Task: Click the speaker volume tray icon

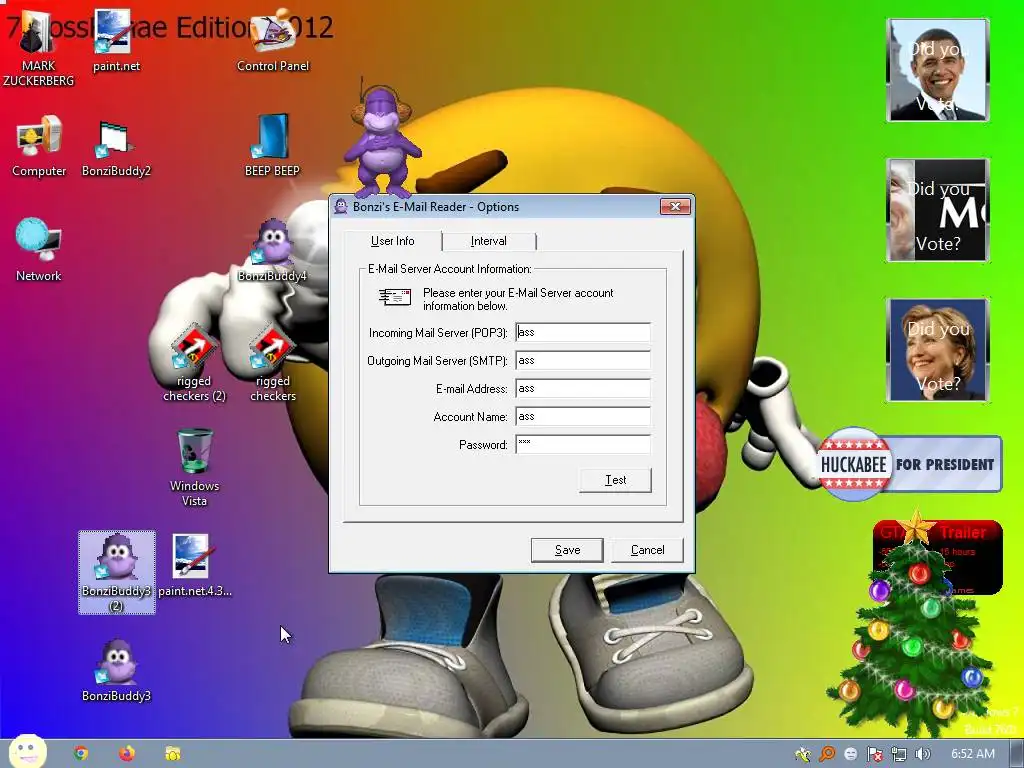Action: 923,754
